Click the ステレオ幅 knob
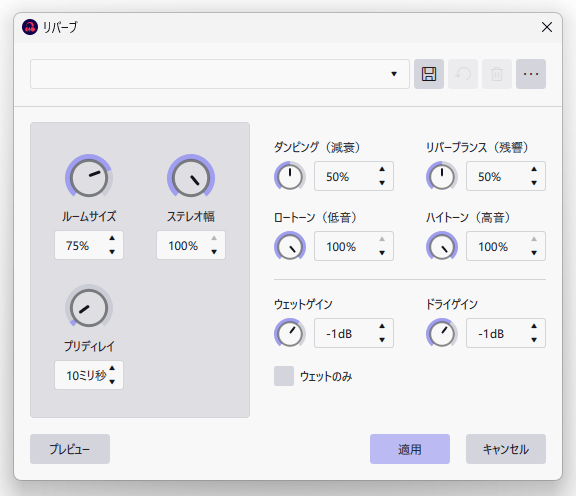 [191, 178]
